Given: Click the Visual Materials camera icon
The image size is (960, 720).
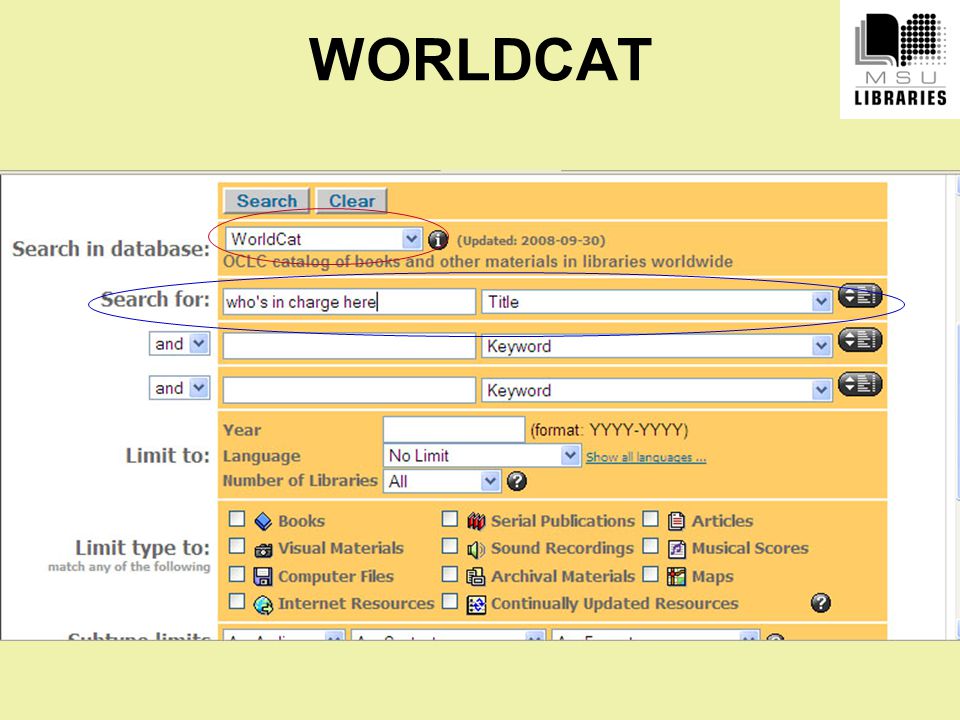Looking at the screenshot, I should point(263,549).
